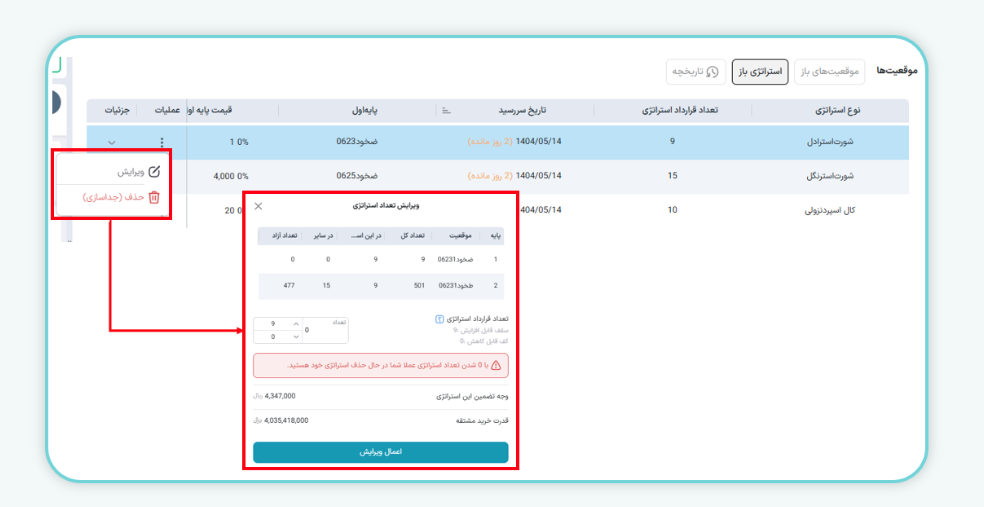Image resolution: width=984 pixels, height=507 pixels.
Task: Click the اعمال ویرایش button
Action: [380, 452]
